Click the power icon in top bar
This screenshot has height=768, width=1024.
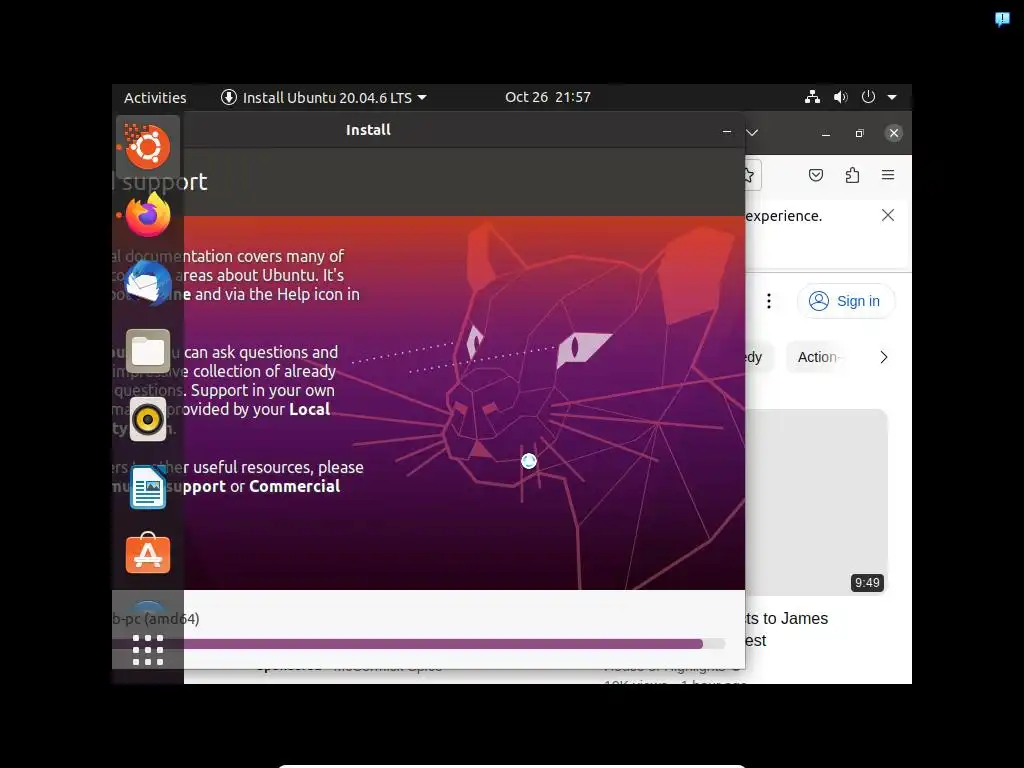pyautogui.click(x=868, y=97)
